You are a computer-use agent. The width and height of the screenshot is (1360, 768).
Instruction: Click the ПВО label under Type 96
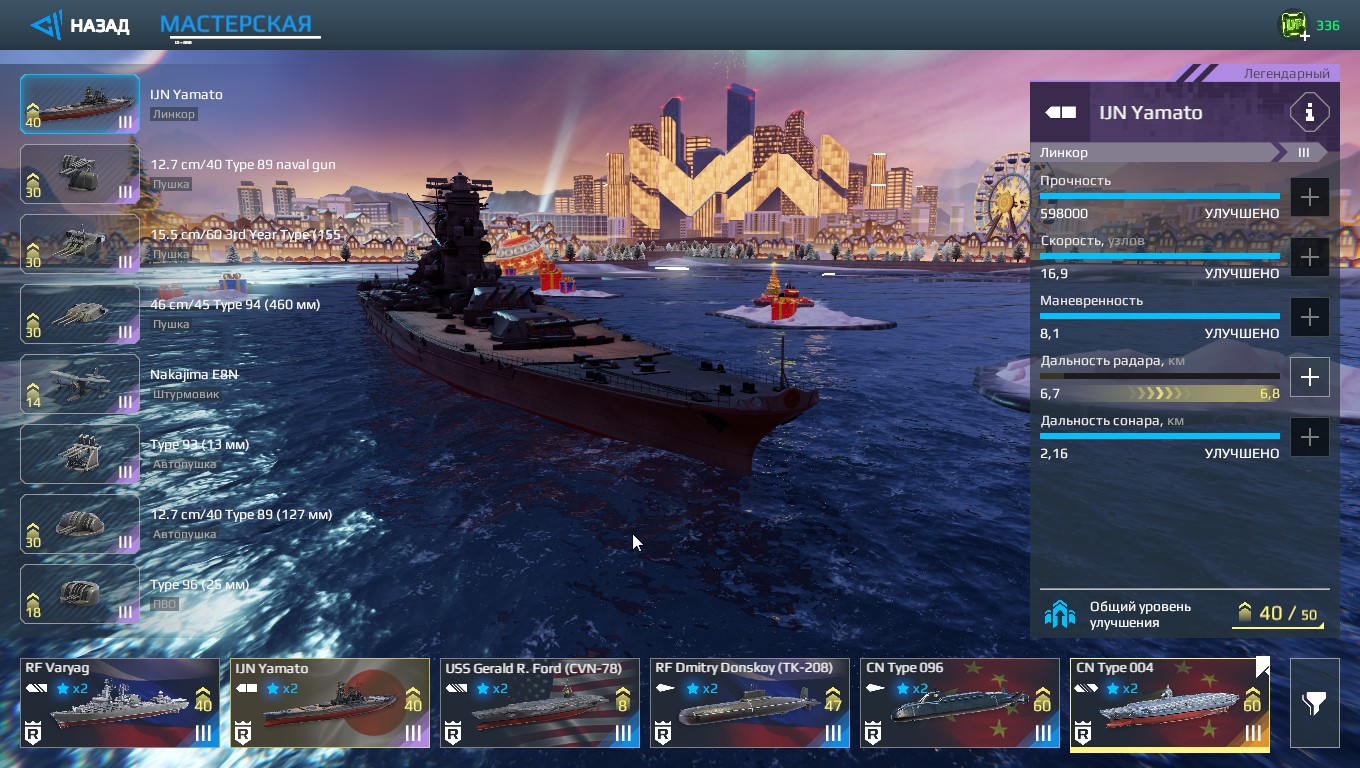[165, 604]
